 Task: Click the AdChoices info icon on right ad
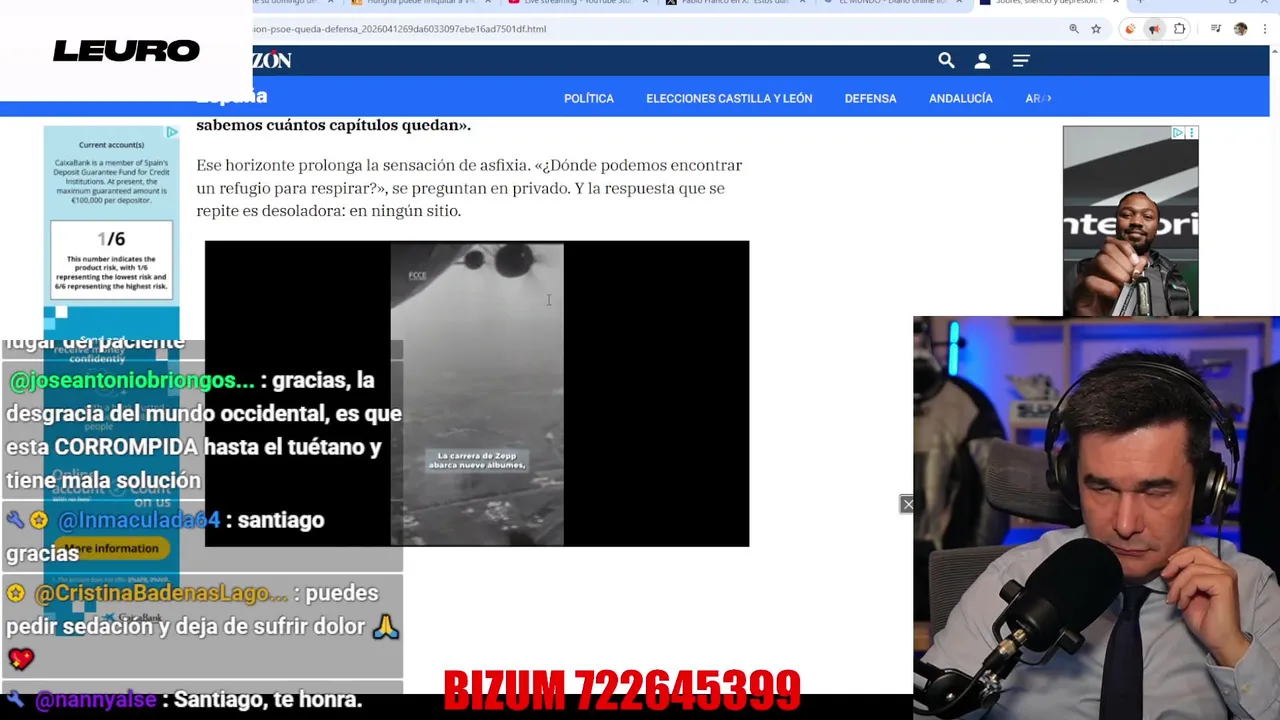pyautogui.click(x=1178, y=133)
